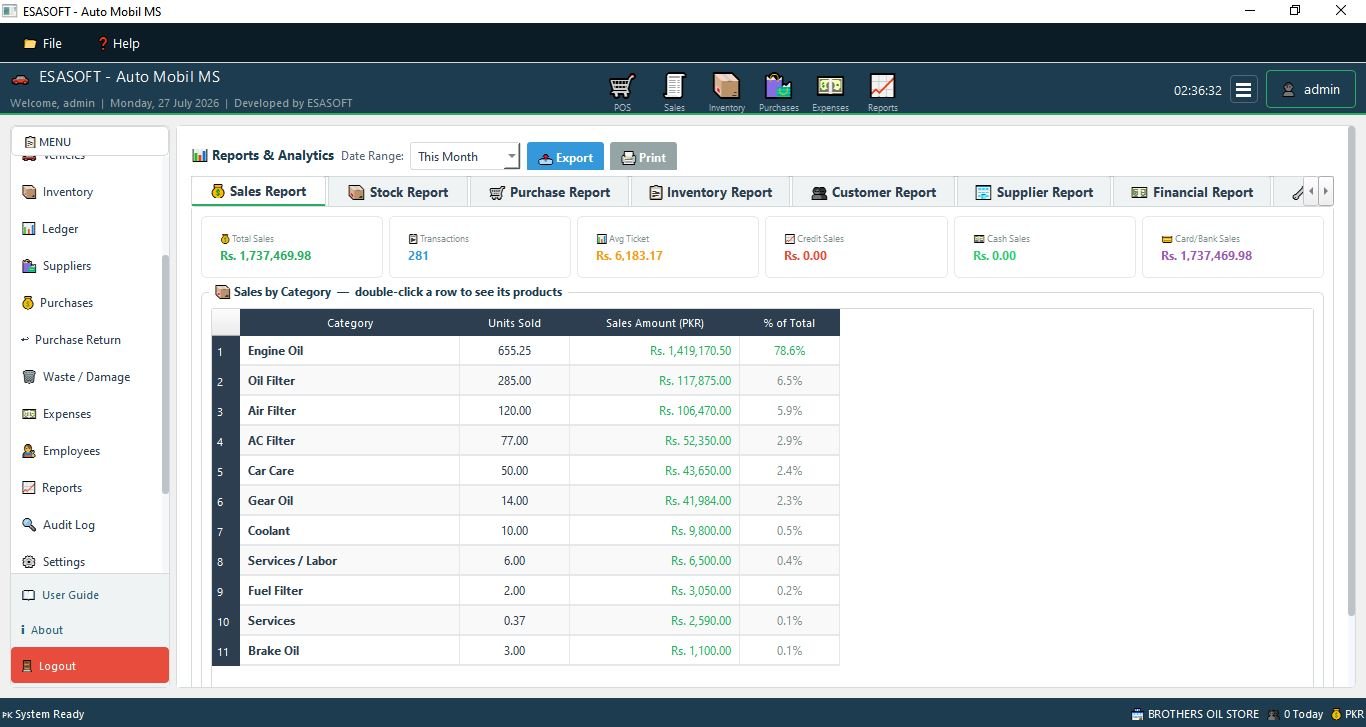1366x727 pixels.
Task: Click the Audit Log sidebar item
Action: tap(59, 525)
